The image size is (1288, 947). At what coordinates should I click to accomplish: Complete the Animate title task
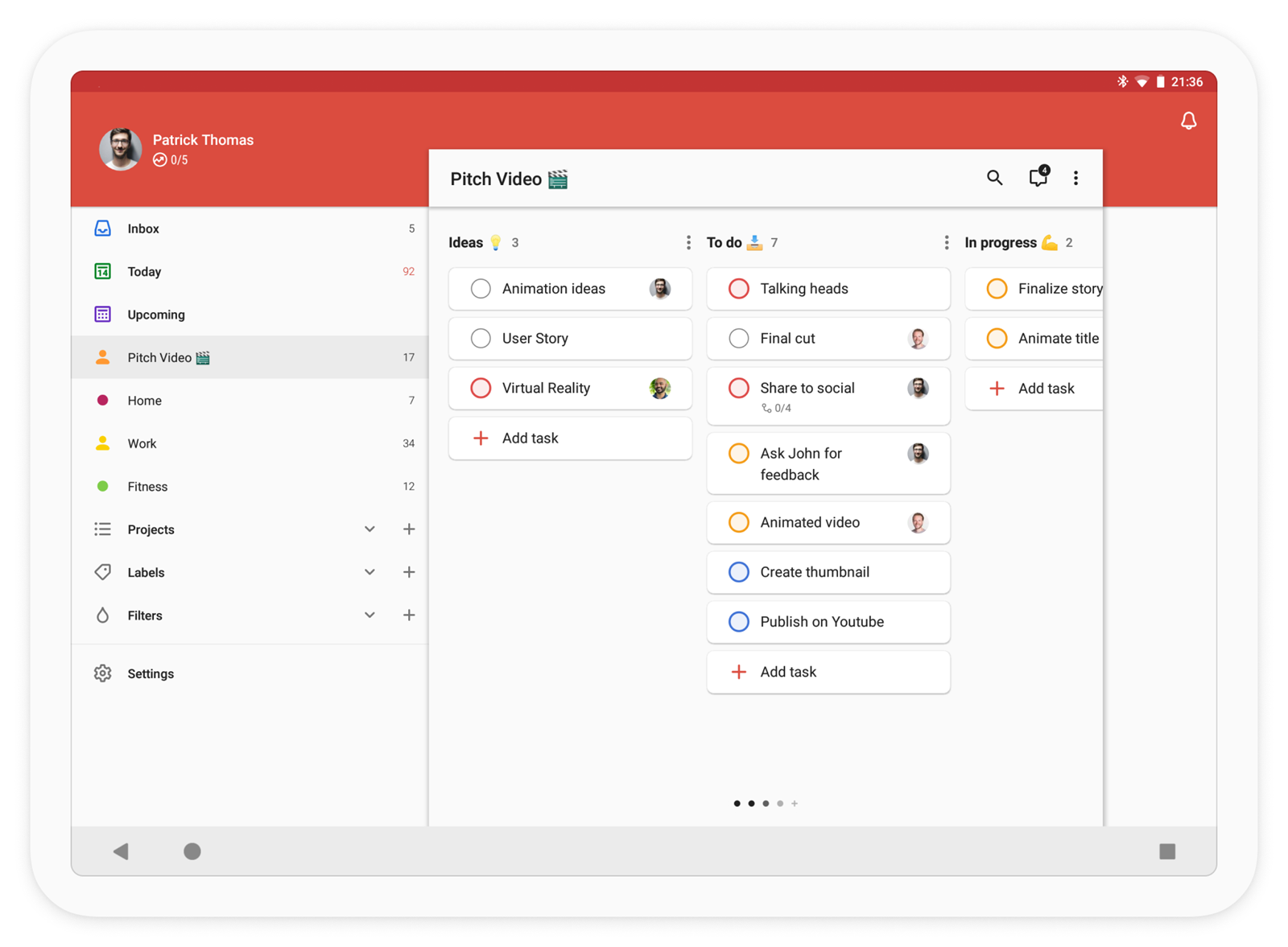pyautogui.click(x=997, y=338)
